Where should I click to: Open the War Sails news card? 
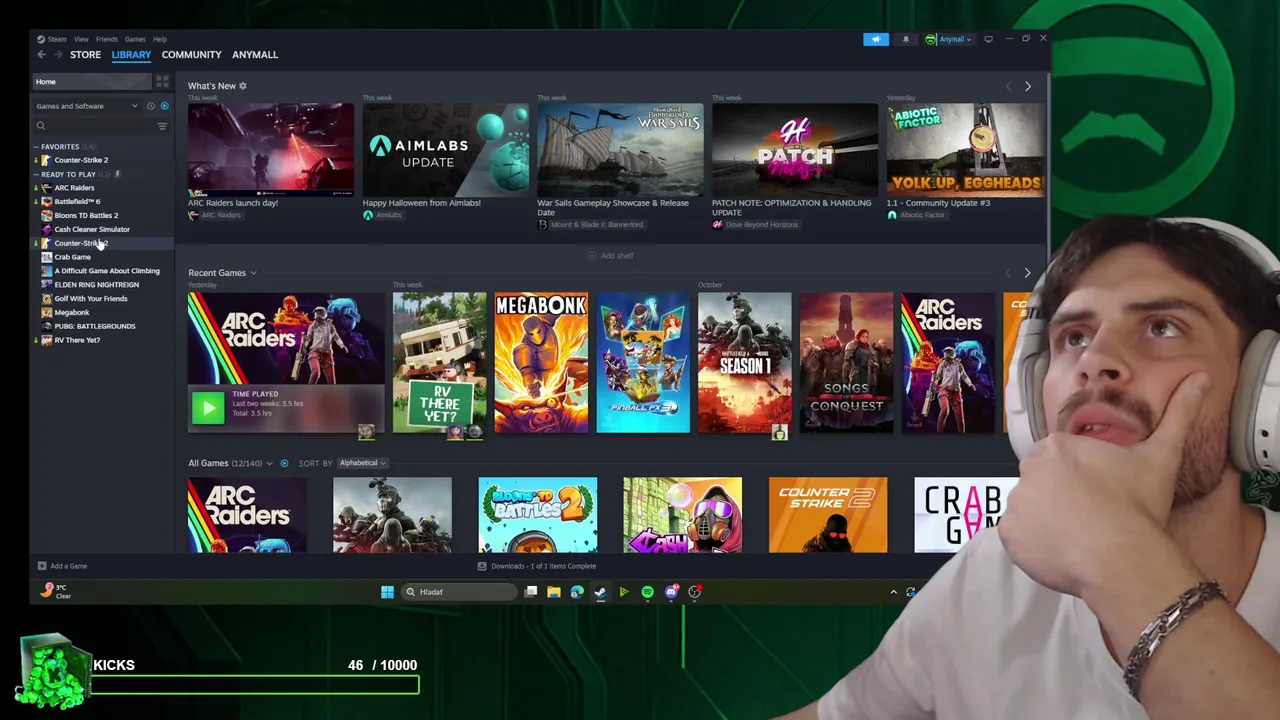[x=620, y=150]
